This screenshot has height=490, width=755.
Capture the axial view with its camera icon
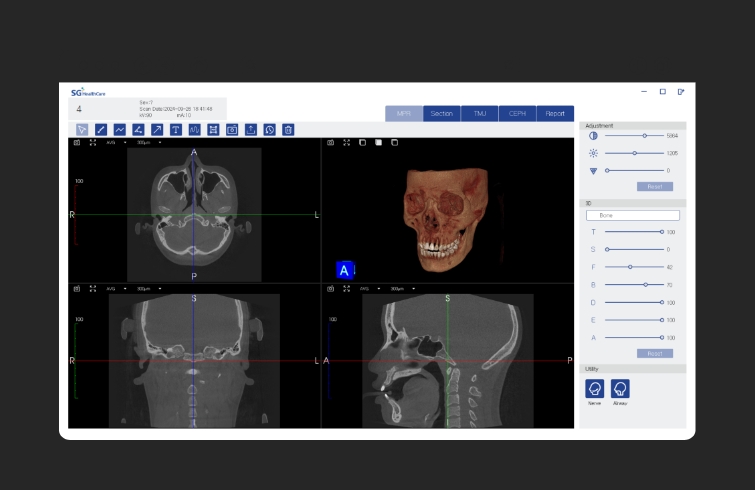[77, 142]
